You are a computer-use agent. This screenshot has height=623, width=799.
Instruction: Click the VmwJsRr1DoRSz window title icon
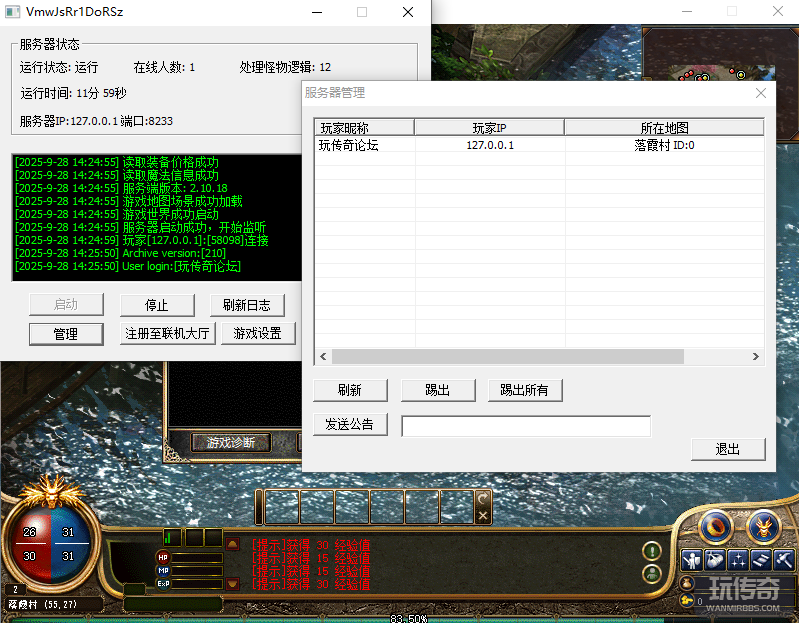pos(12,12)
